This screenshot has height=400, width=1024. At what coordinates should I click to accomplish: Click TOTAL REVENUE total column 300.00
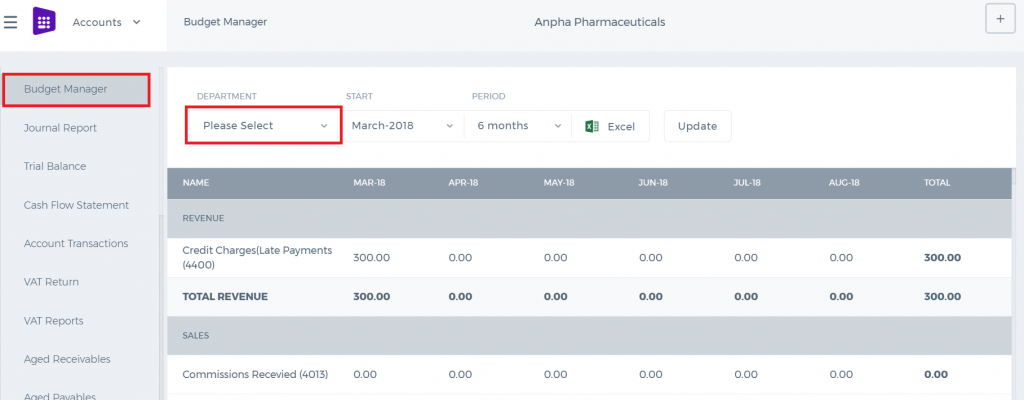942,297
